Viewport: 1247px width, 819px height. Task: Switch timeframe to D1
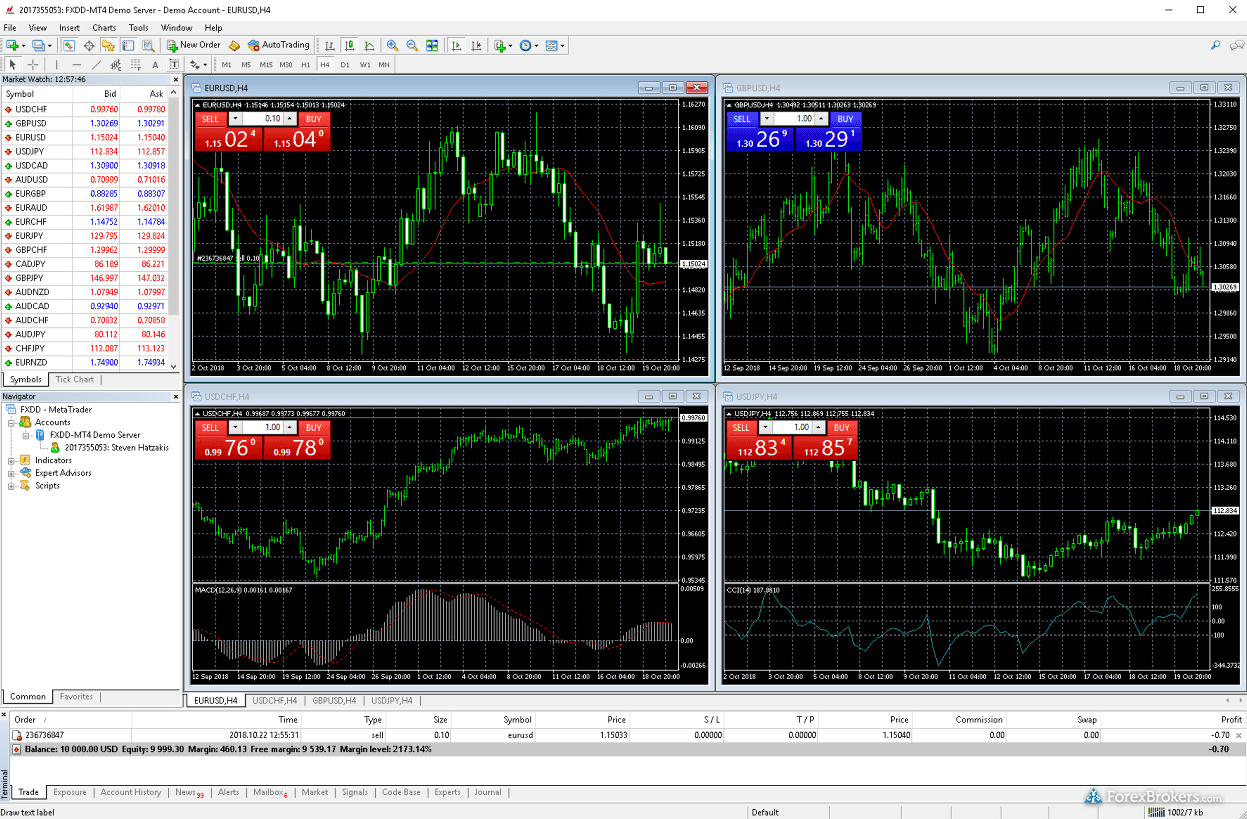tap(345, 64)
